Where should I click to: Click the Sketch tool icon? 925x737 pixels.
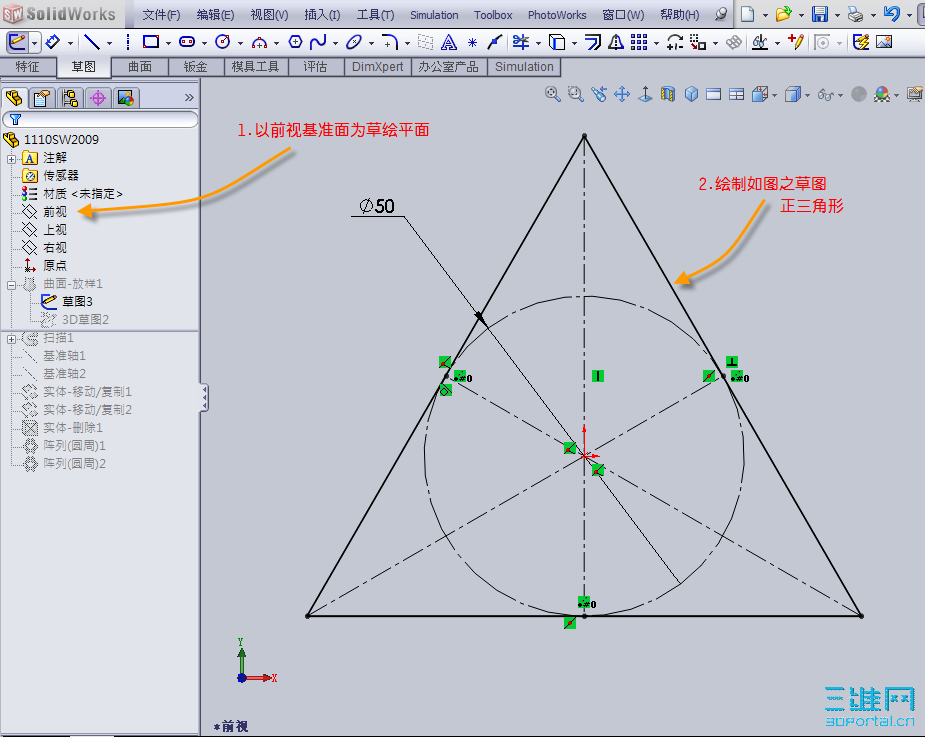tap(17, 42)
